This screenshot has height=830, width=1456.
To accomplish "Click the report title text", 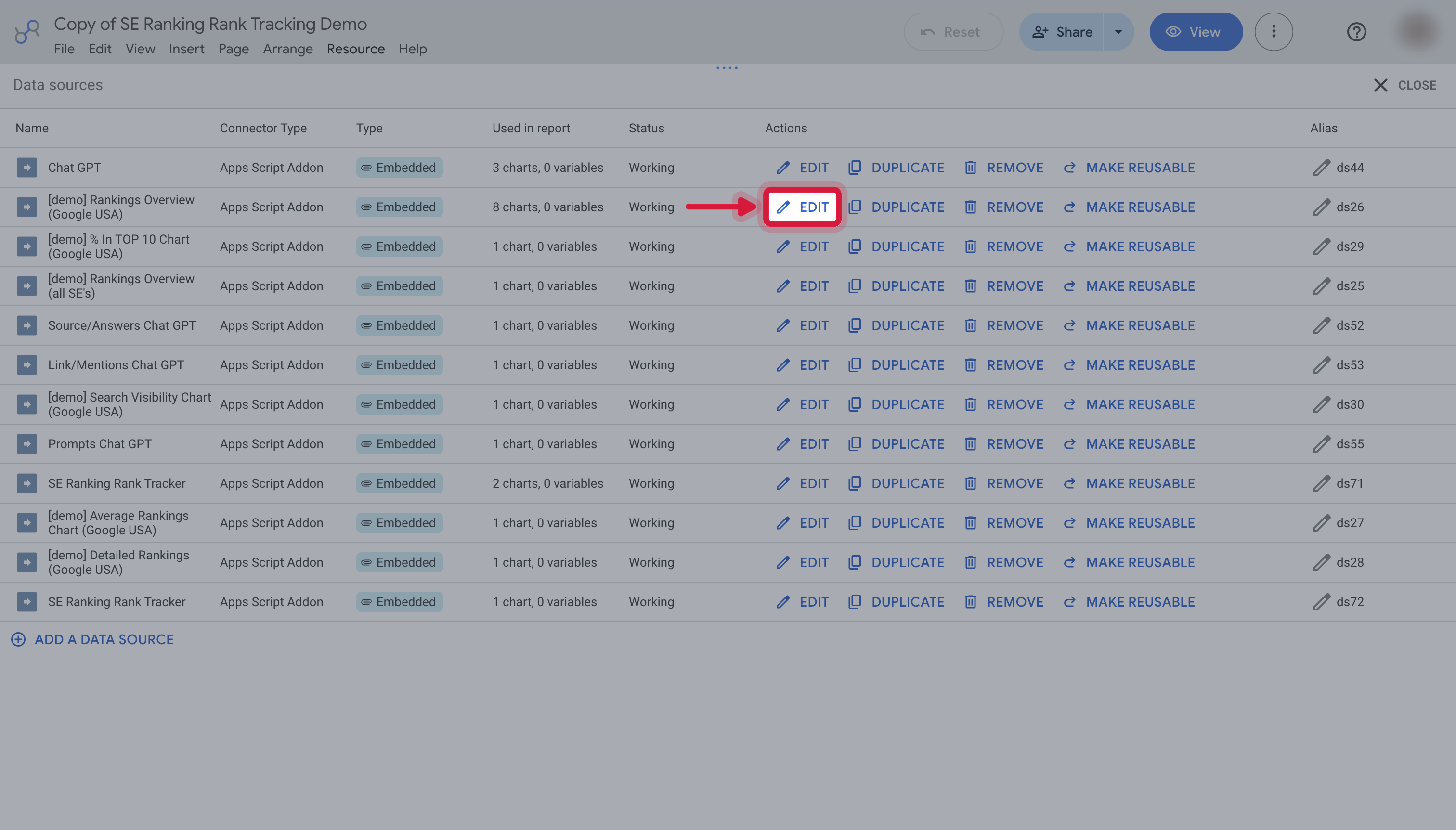I will (210, 24).
